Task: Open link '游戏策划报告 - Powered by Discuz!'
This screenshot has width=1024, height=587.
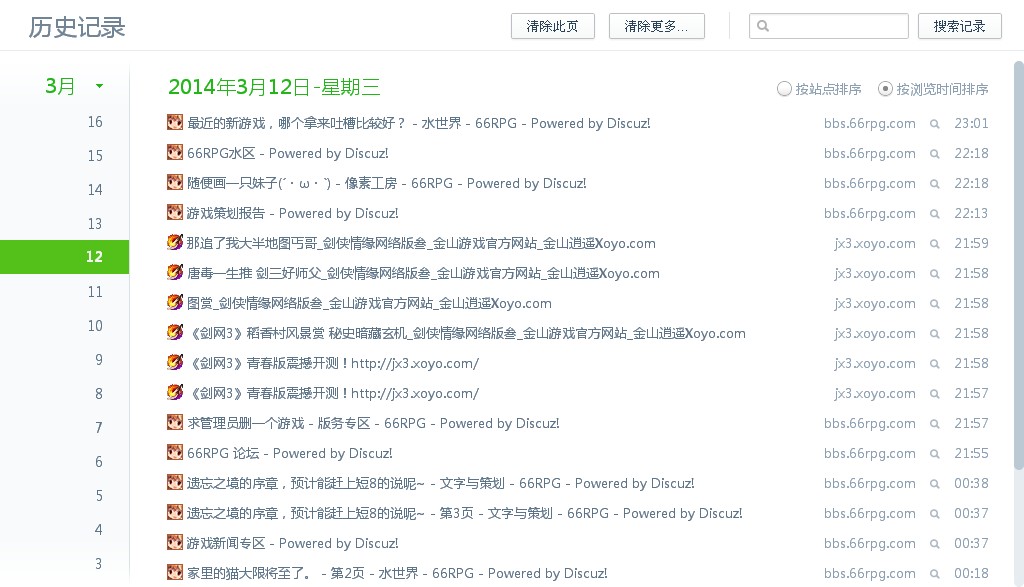Action: (293, 213)
